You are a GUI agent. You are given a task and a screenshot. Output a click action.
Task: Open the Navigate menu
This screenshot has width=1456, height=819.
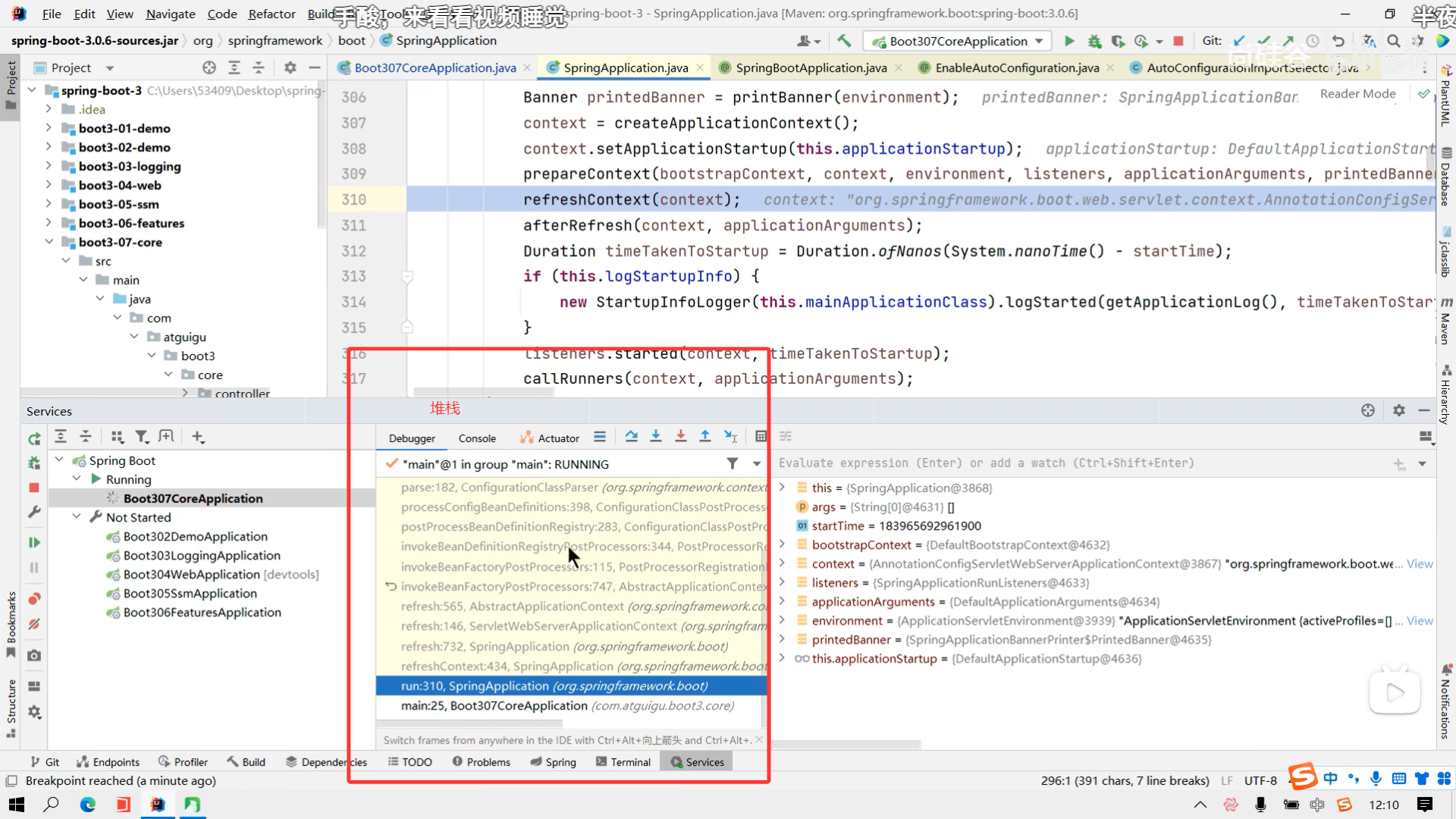(170, 14)
